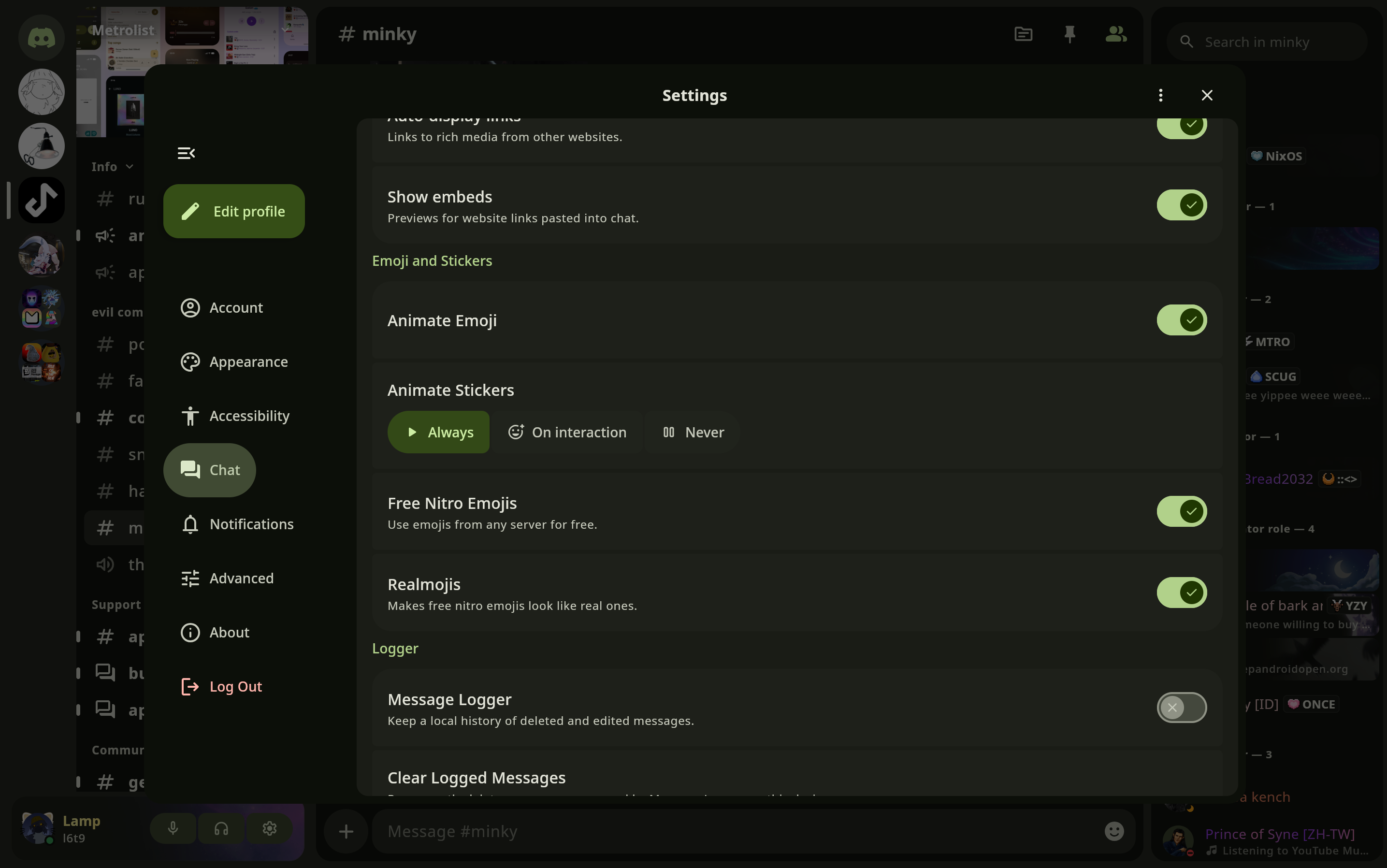Disable the Show embeds toggle
This screenshot has height=868, width=1387.
coord(1182,205)
